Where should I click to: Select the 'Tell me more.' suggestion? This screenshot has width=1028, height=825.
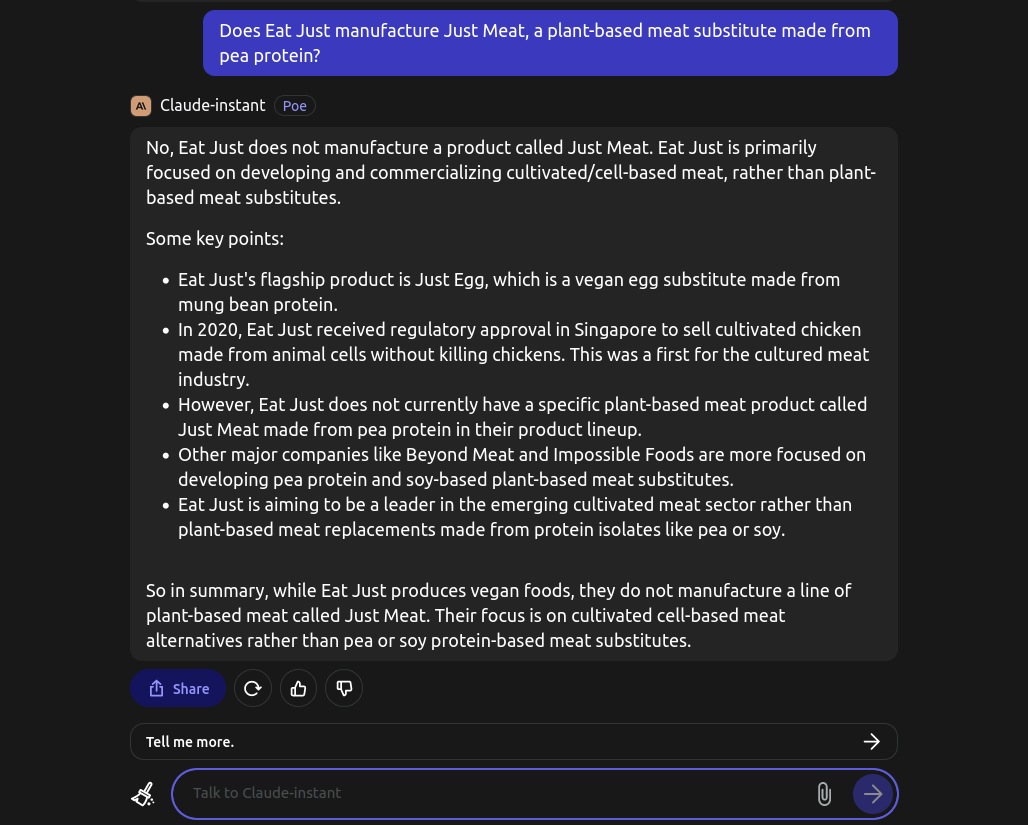click(x=513, y=742)
